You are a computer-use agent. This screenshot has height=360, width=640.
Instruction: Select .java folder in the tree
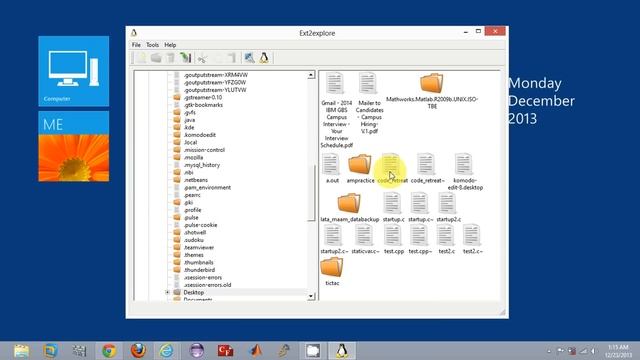[189, 120]
